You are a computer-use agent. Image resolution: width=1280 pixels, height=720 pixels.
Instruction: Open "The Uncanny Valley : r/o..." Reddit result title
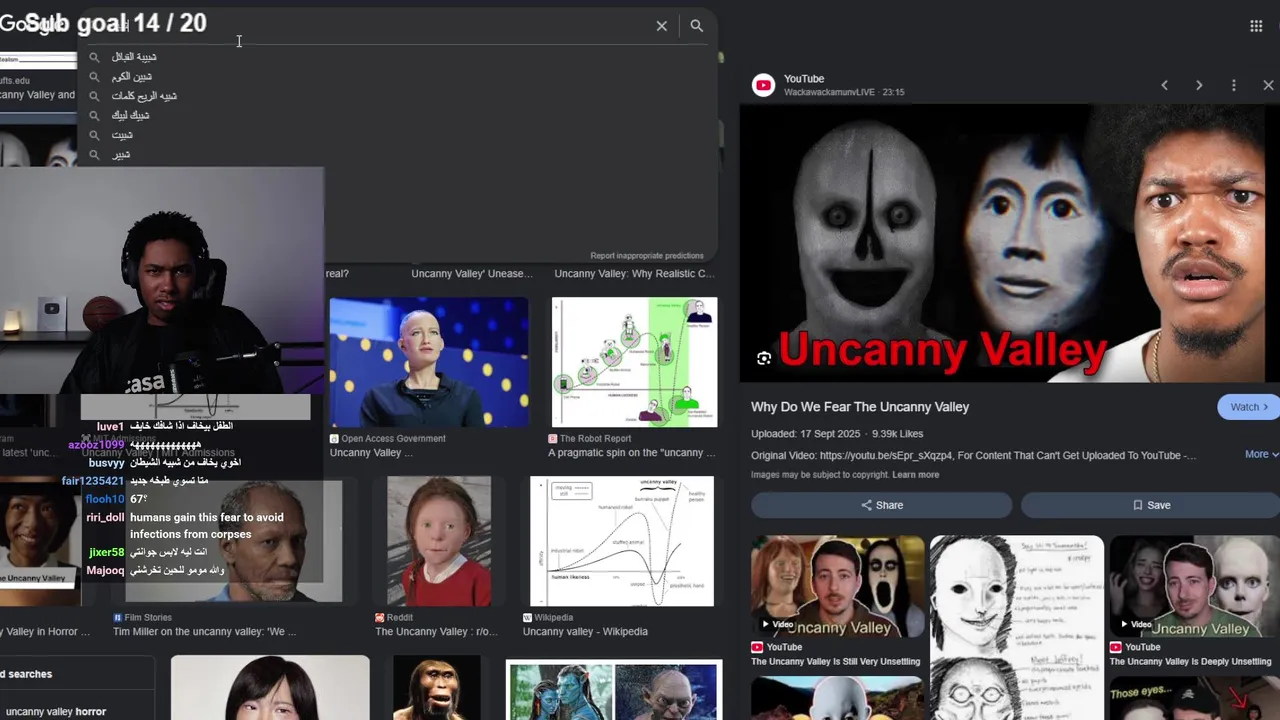pyautogui.click(x=436, y=632)
